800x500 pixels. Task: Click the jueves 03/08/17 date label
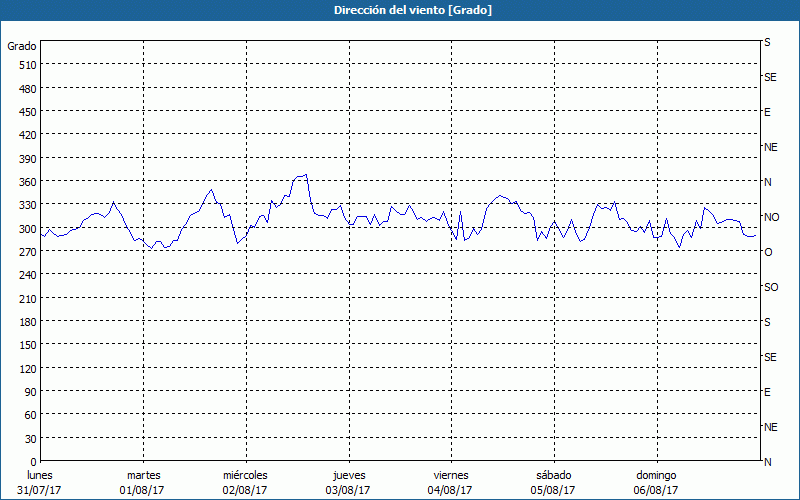point(347,482)
